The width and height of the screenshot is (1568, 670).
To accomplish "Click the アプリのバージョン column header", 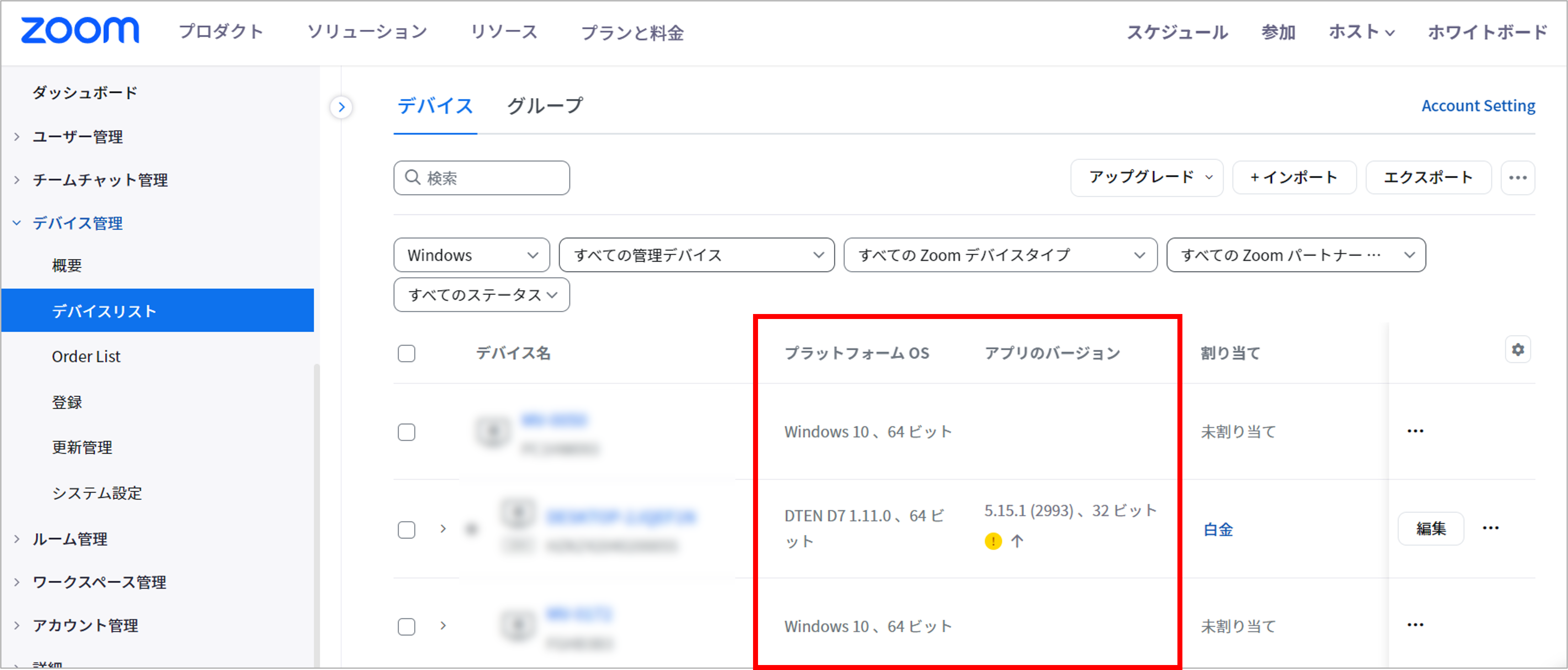I will (x=1053, y=353).
